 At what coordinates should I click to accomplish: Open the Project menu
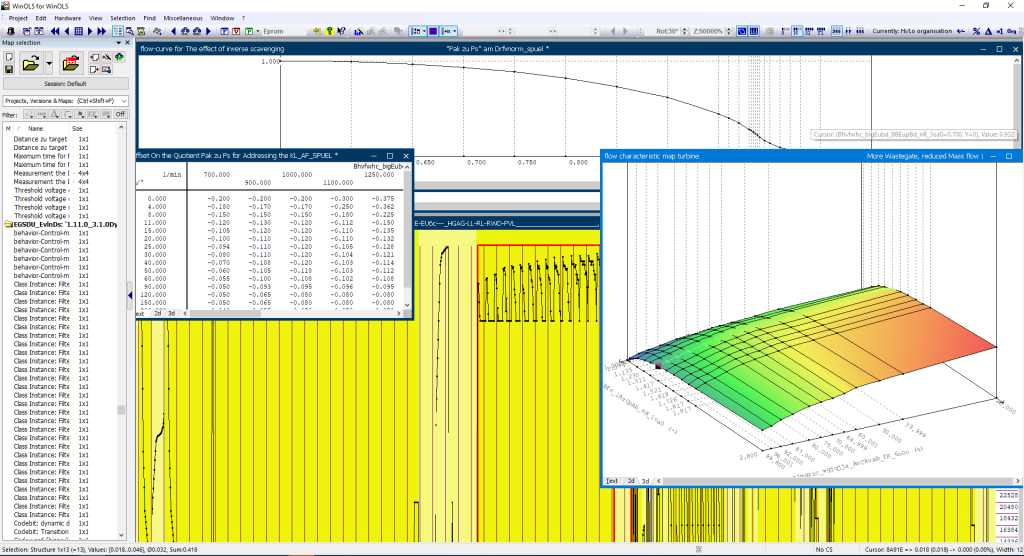pyautogui.click(x=18, y=18)
